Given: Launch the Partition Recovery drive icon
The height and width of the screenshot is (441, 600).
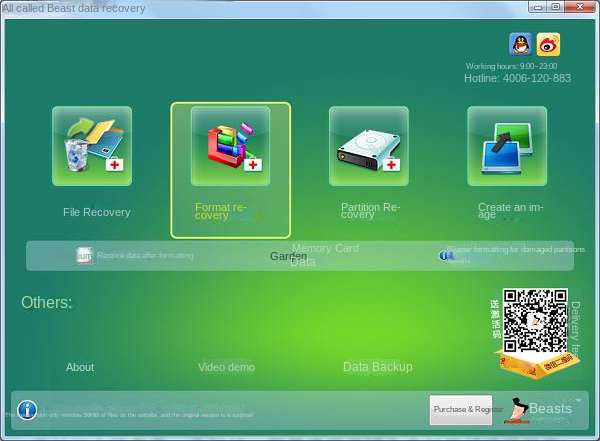Looking at the screenshot, I should 369,146.
